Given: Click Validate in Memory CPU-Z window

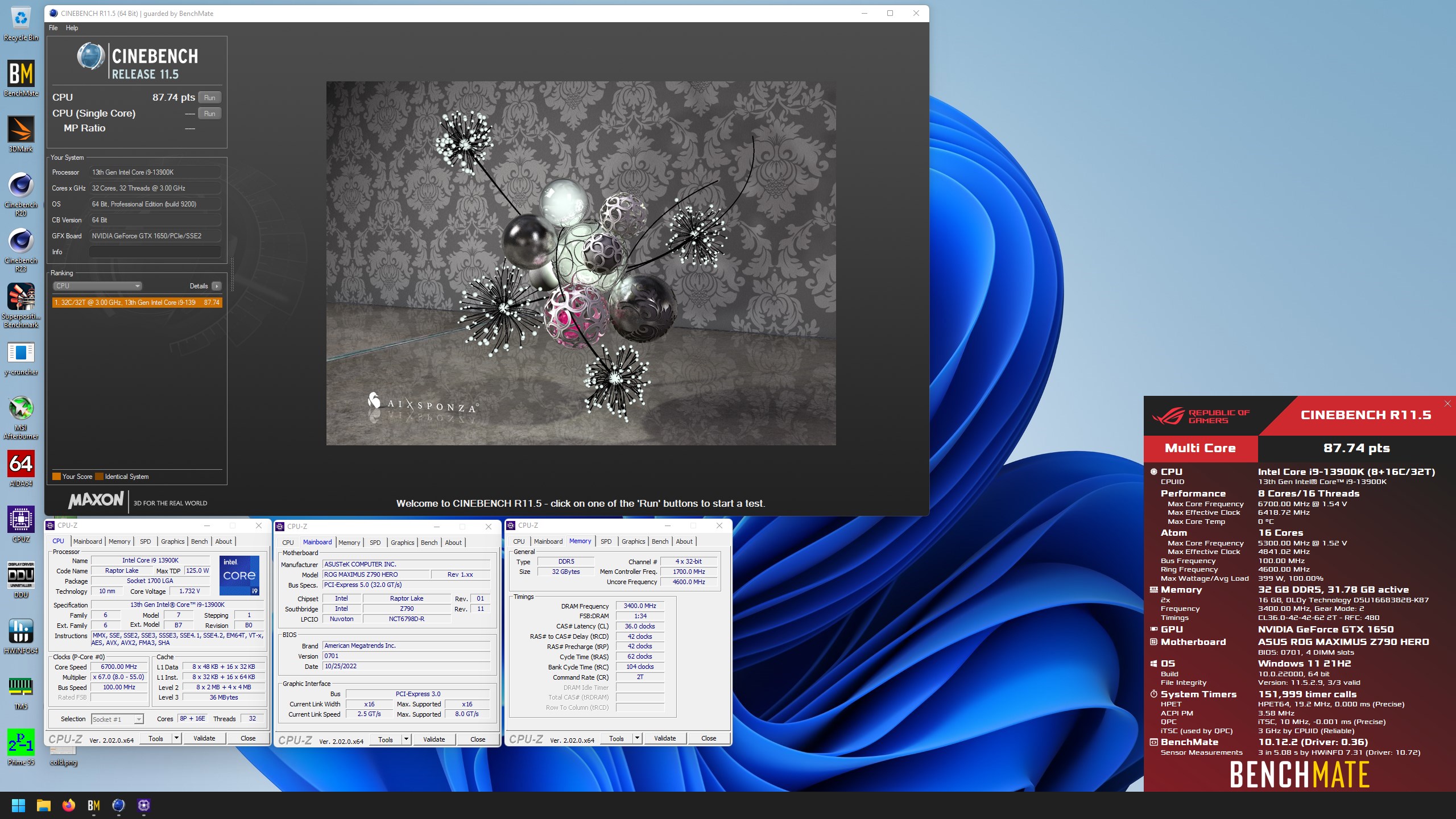Looking at the screenshot, I should (x=665, y=738).
